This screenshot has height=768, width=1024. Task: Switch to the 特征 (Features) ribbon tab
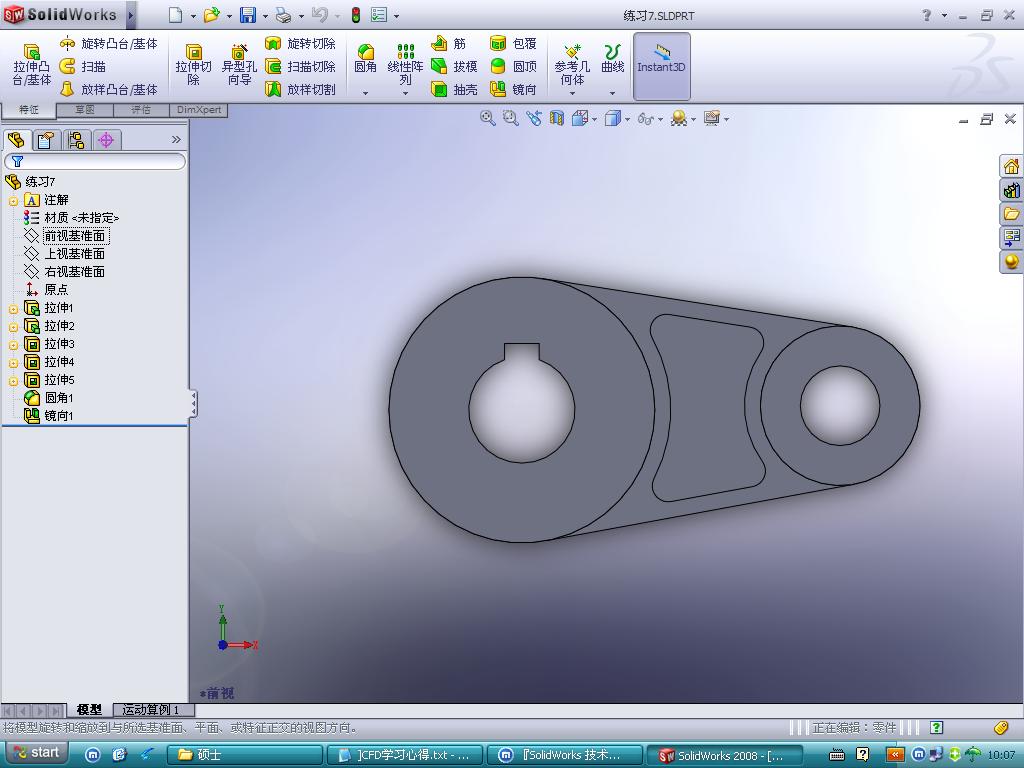pos(29,110)
